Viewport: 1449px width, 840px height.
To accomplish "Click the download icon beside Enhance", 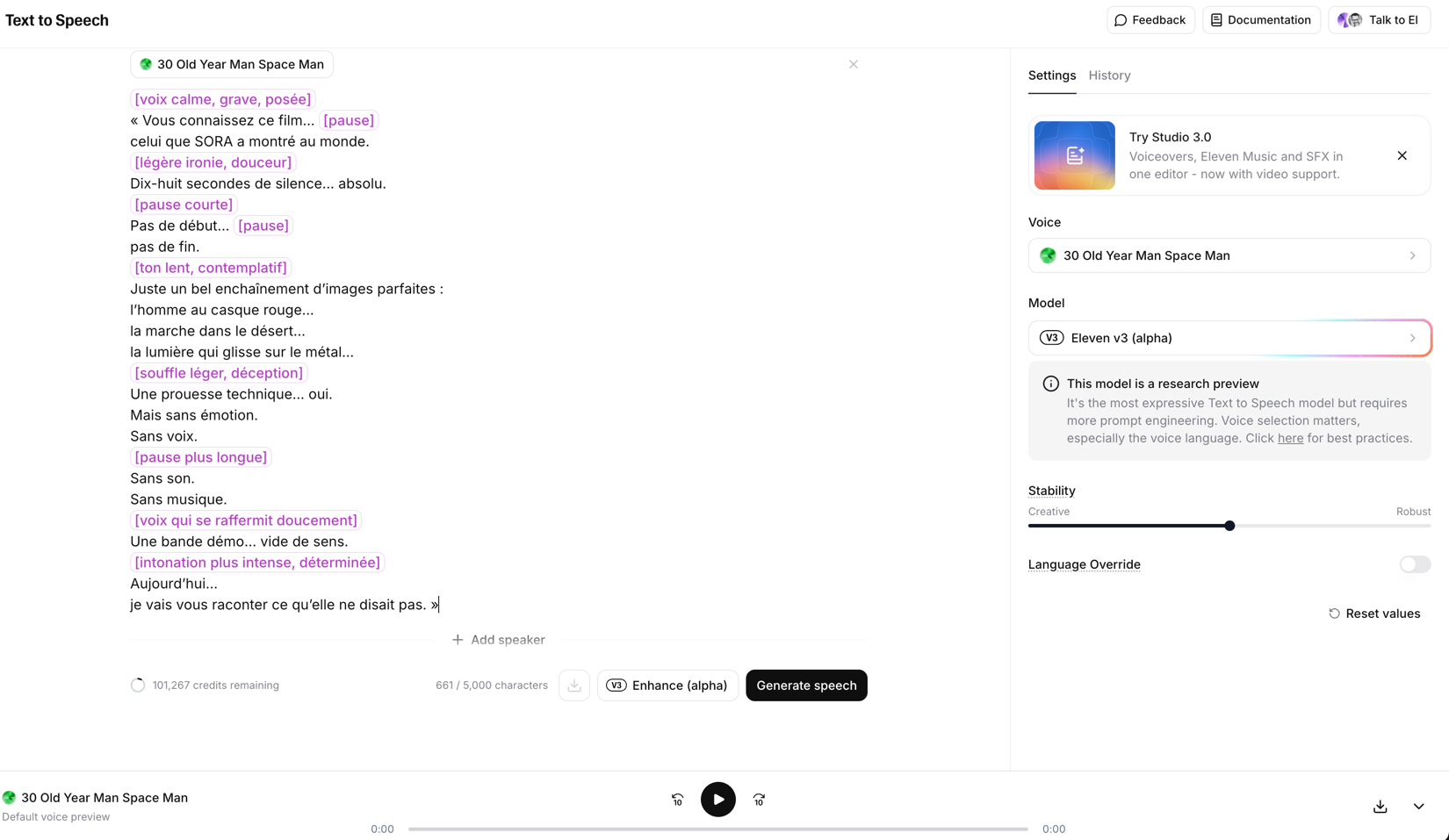I will (574, 686).
